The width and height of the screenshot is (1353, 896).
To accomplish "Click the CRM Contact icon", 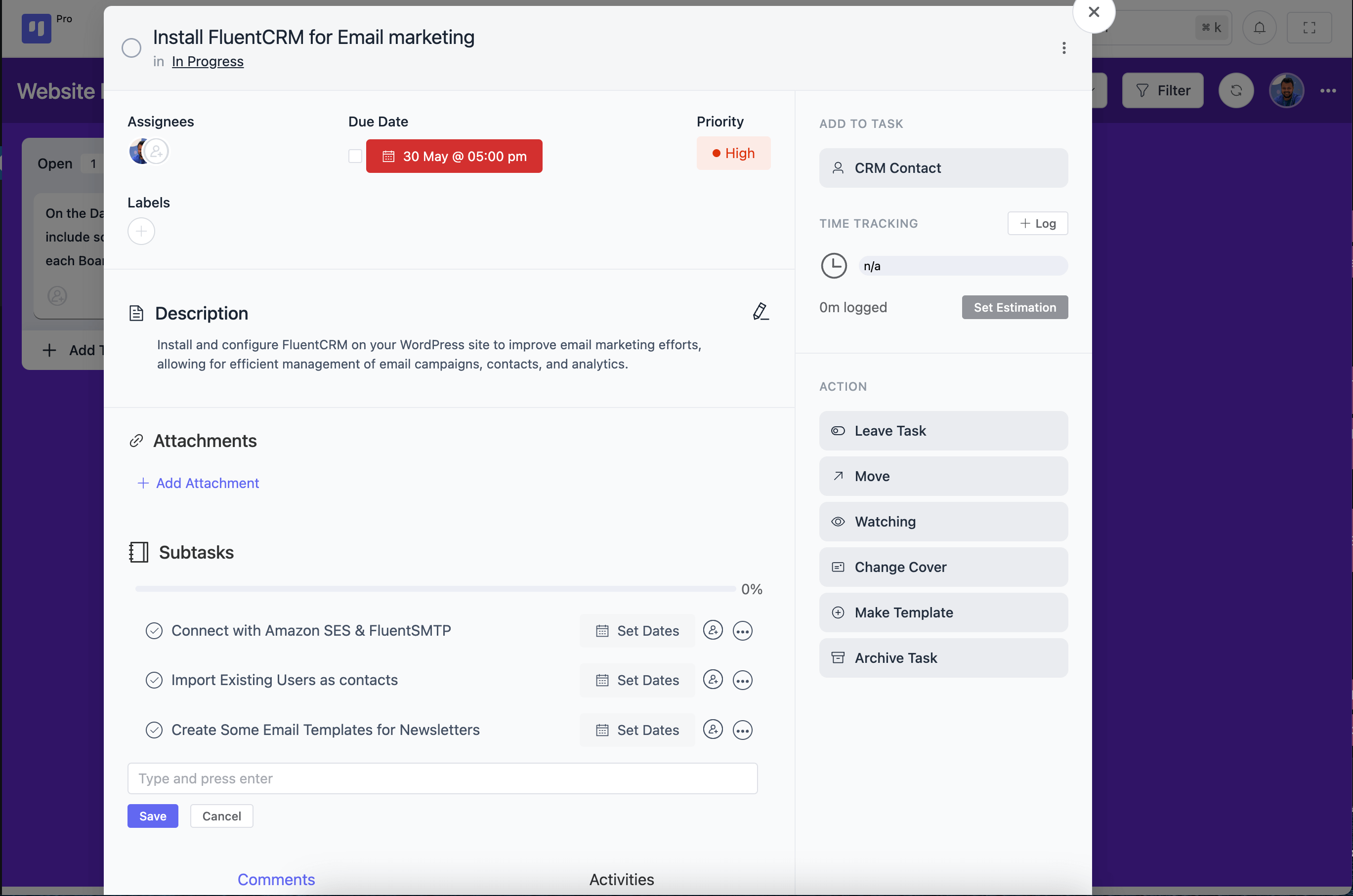I will tap(838, 167).
